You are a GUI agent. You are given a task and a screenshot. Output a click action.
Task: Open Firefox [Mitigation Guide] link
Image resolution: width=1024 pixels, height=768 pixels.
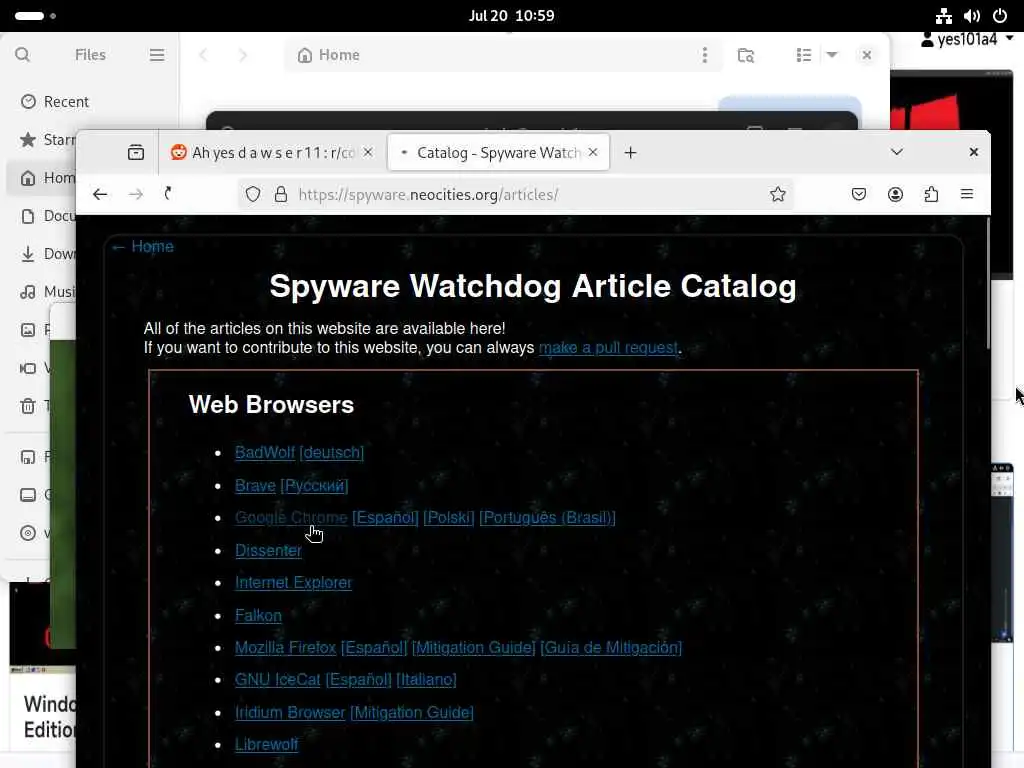[x=473, y=647]
